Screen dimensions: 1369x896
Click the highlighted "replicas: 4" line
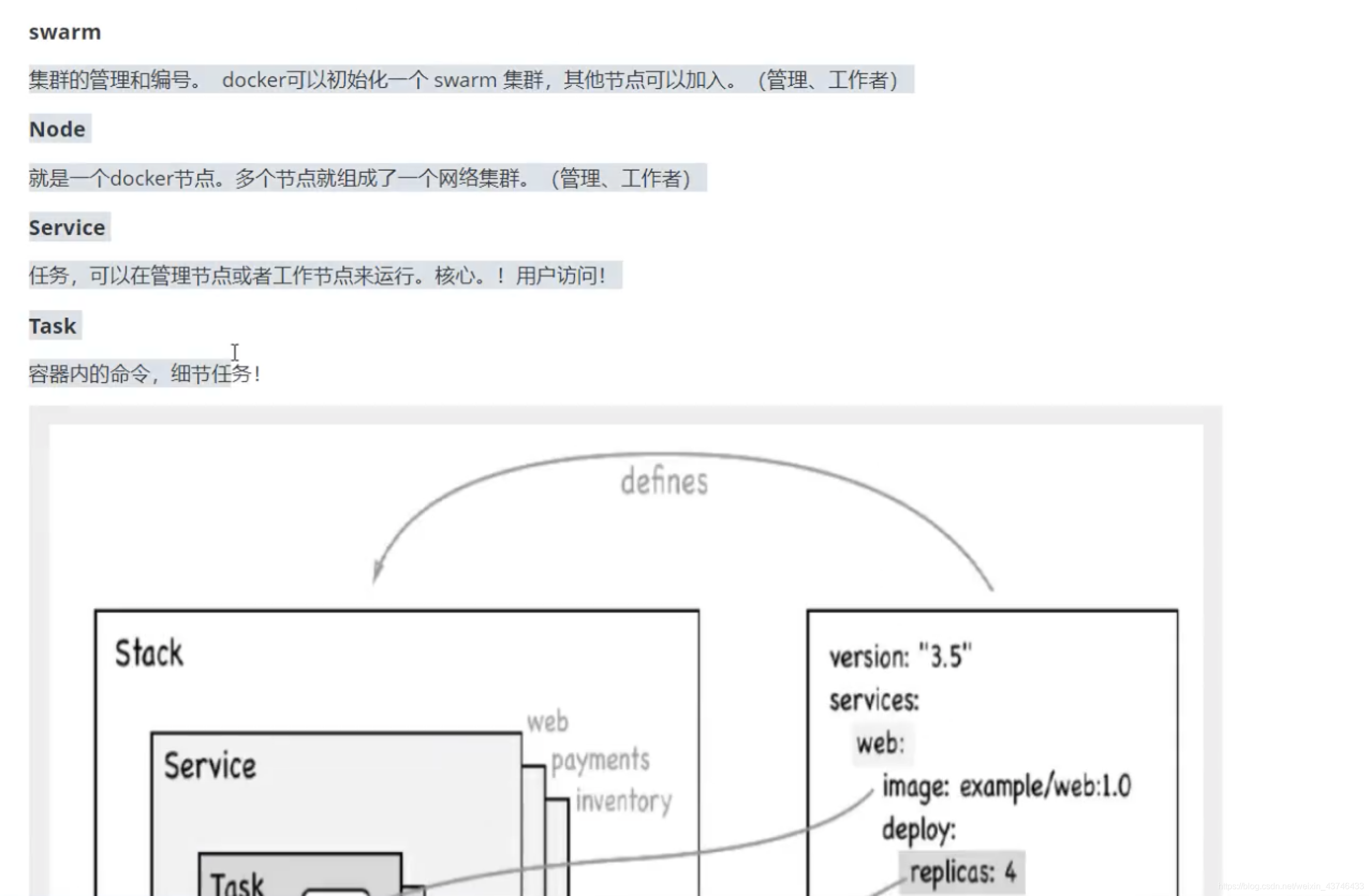point(962,872)
